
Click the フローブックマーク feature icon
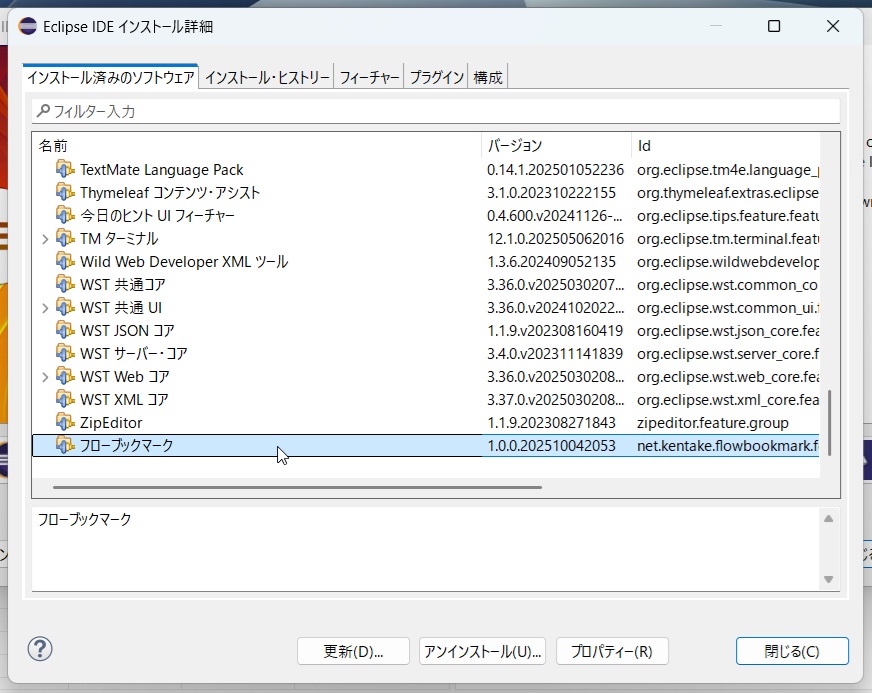[x=65, y=445]
